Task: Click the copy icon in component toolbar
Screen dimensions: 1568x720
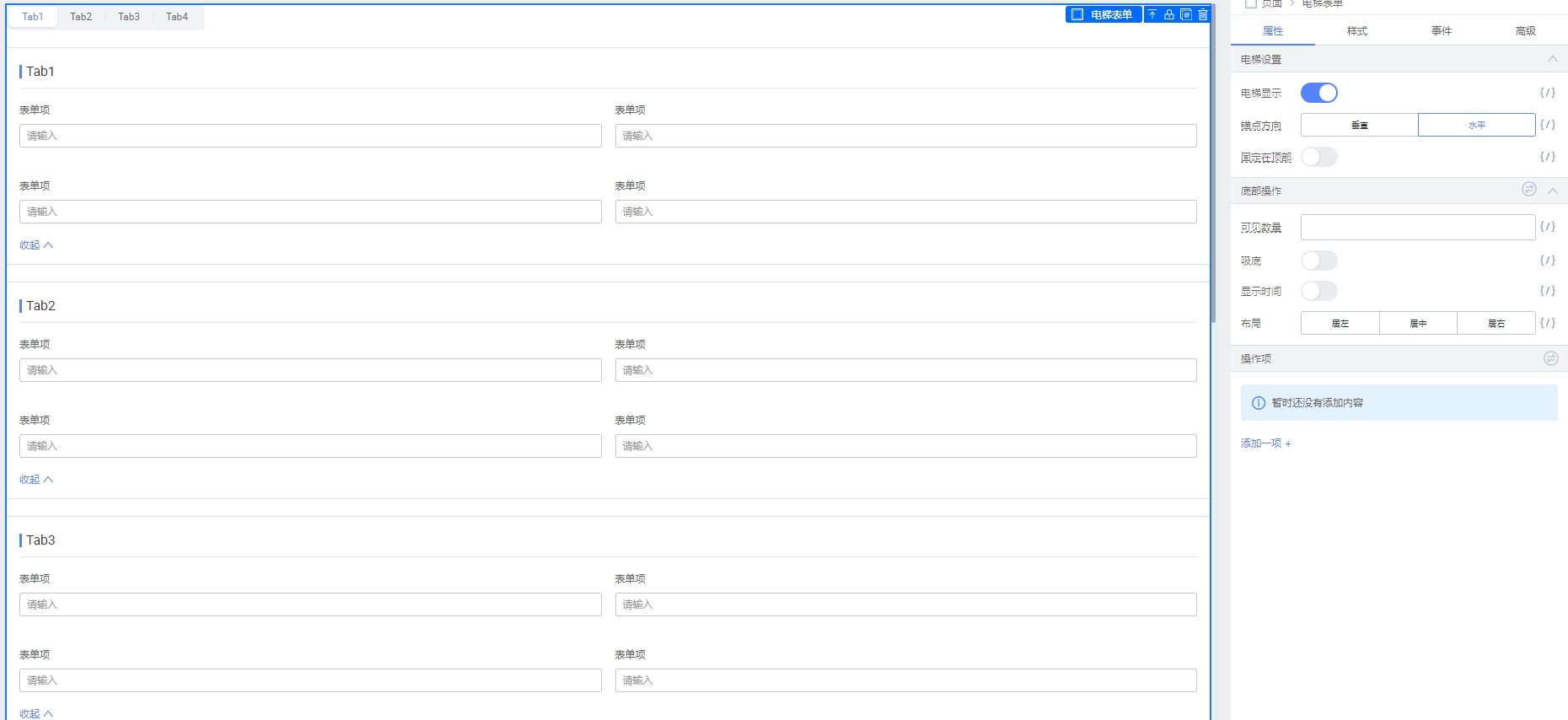Action: coord(1186,14)
